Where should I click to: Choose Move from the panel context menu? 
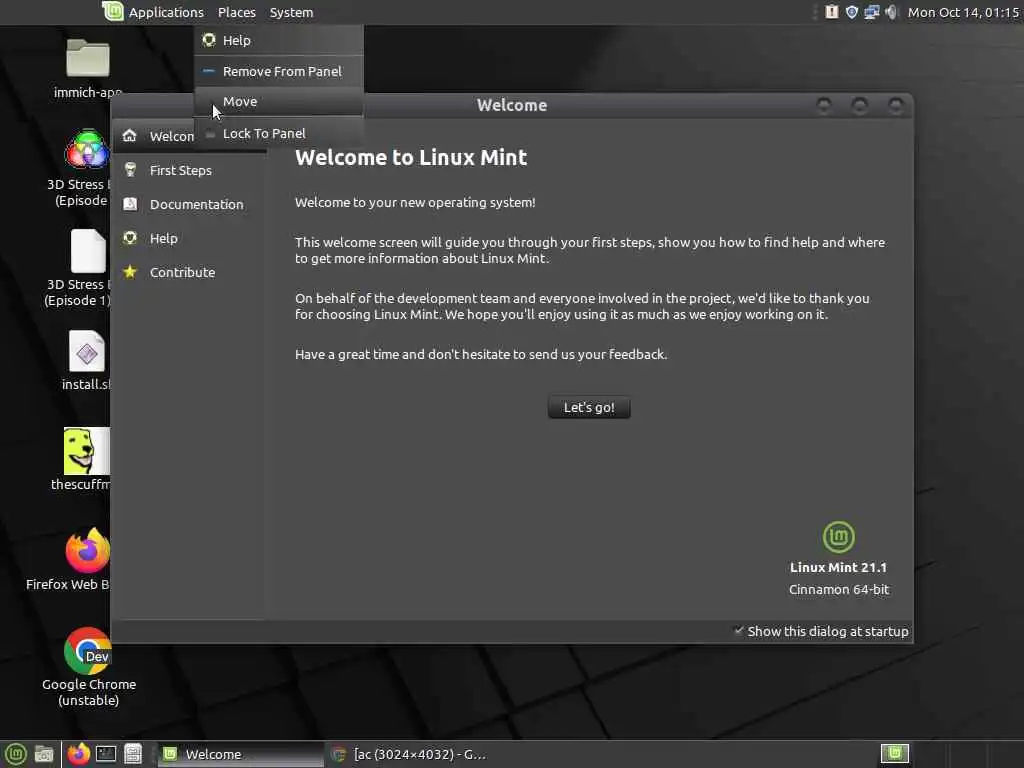(279, 102)
